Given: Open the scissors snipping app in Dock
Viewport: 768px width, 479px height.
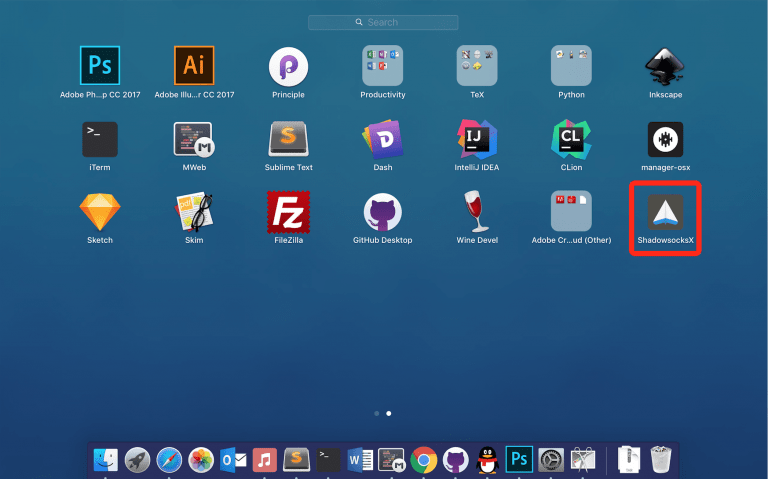Looking at the screenshot, I should click(583, 460).
